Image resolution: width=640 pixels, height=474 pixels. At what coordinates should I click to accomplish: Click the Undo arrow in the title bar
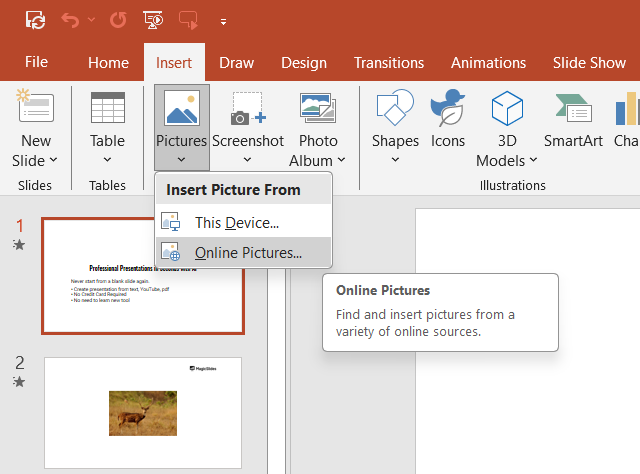69,19
